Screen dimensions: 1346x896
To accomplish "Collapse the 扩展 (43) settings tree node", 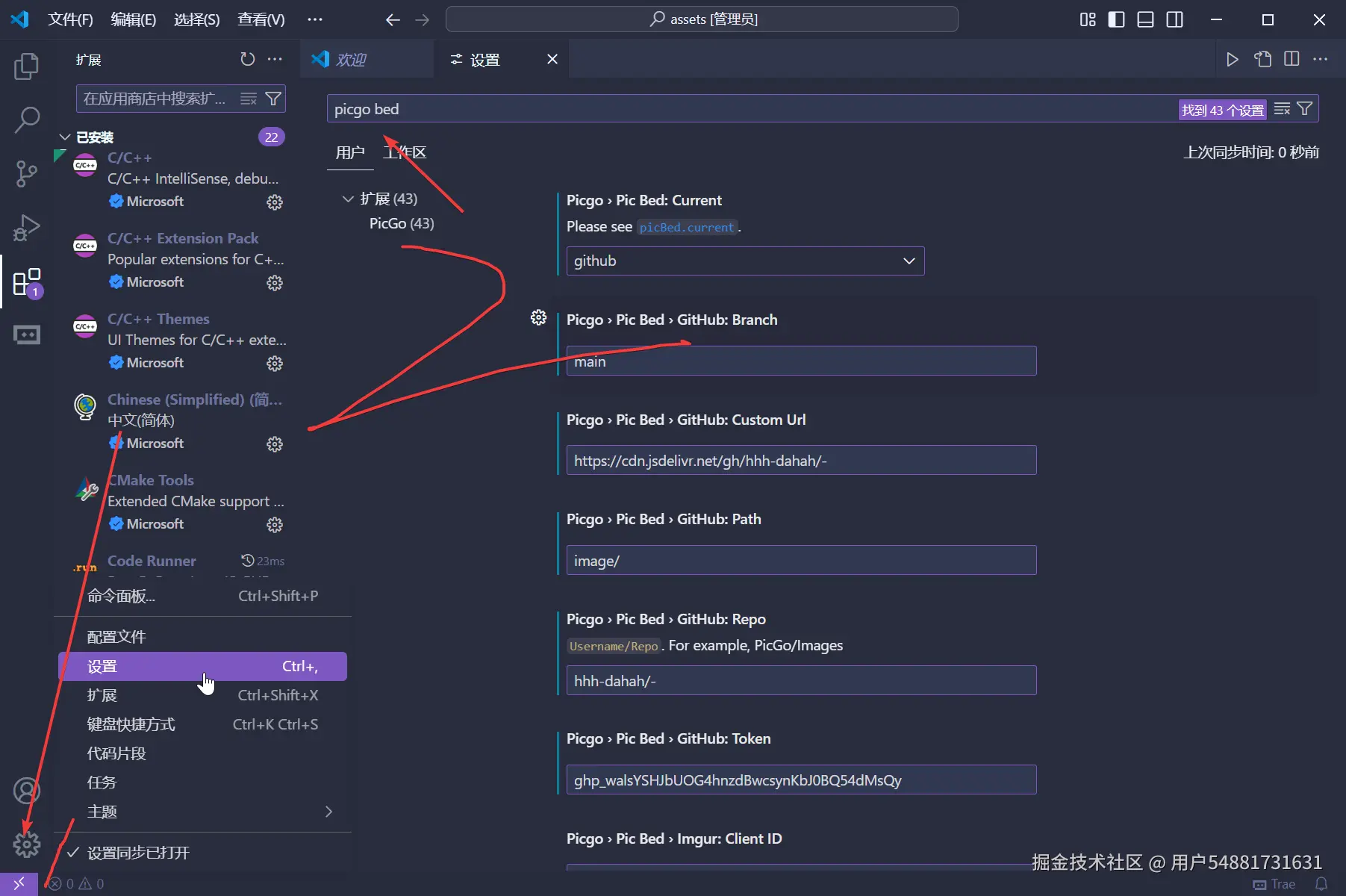I will point(347,199).
